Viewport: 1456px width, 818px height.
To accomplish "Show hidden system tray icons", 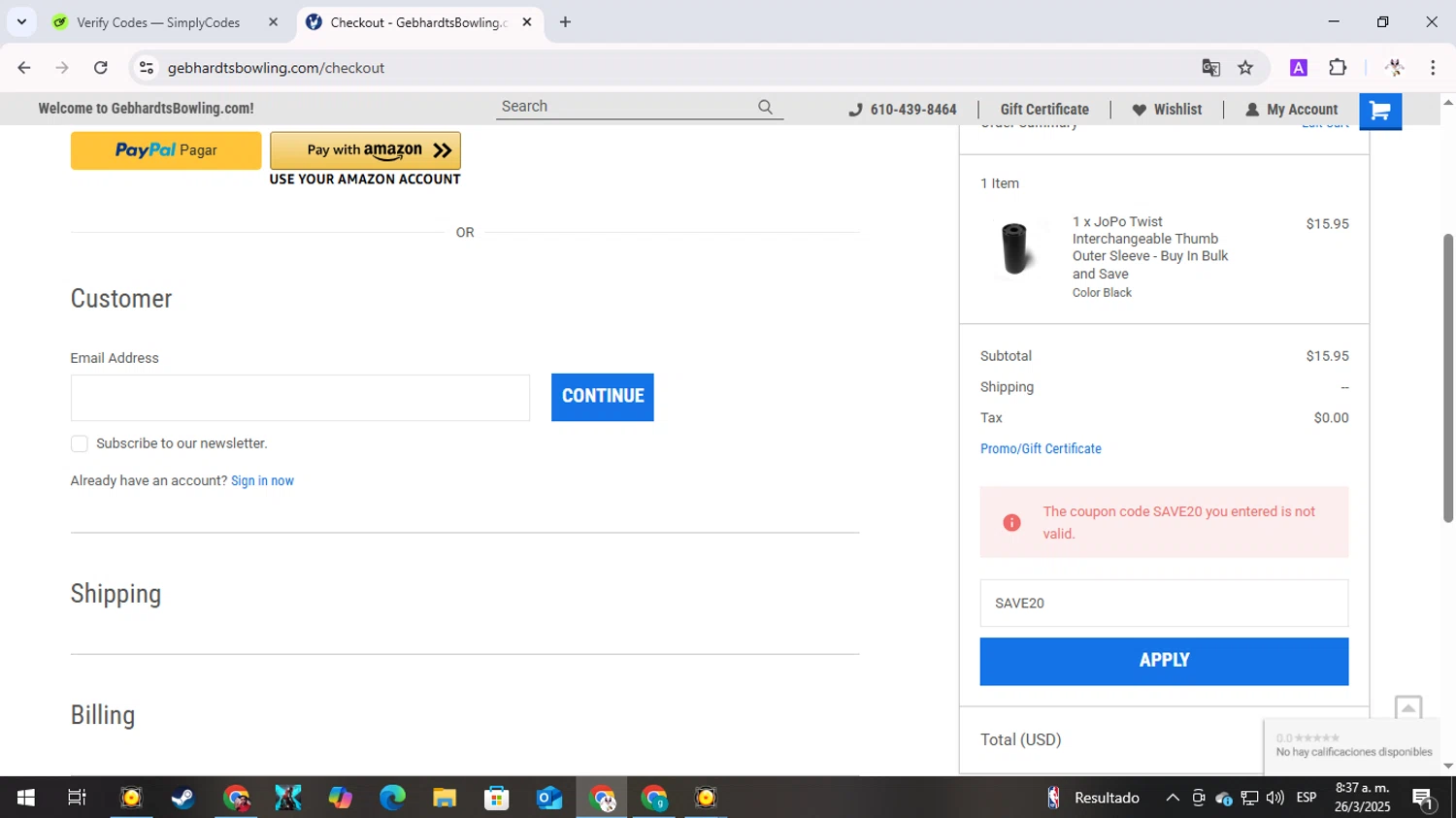I will tap(1173, 798).
